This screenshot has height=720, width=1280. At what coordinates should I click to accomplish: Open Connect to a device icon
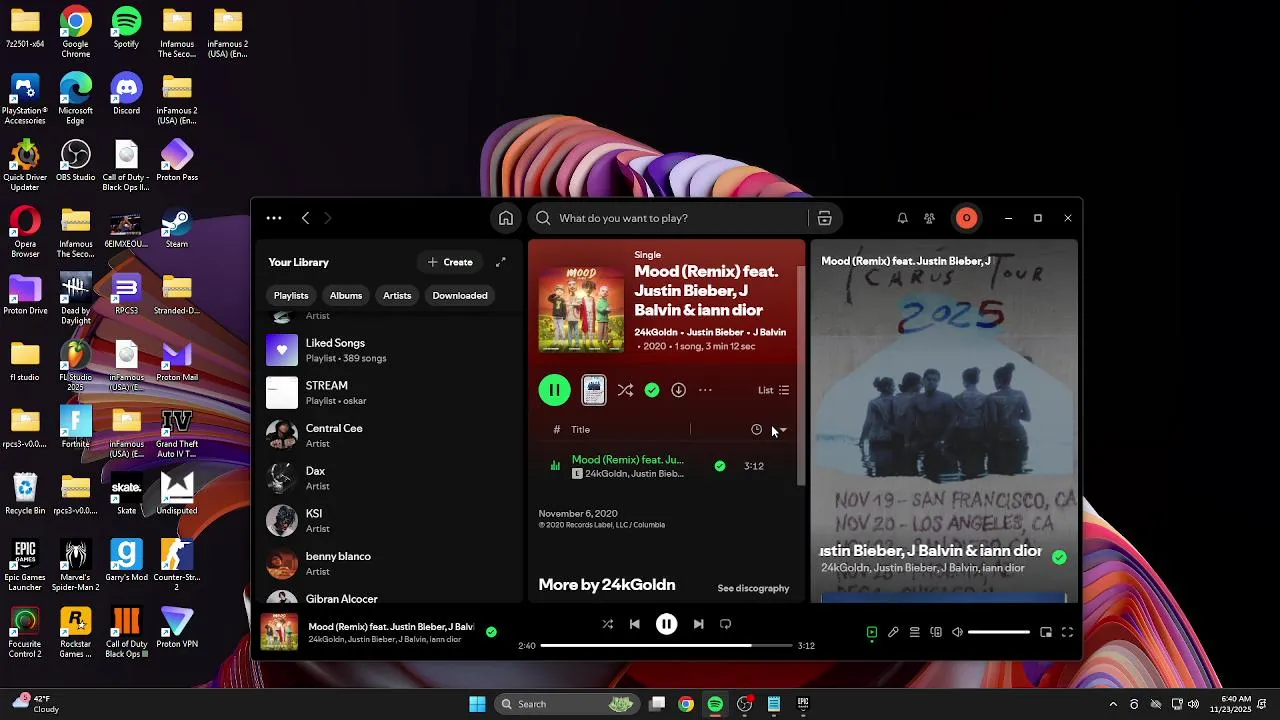936,632
